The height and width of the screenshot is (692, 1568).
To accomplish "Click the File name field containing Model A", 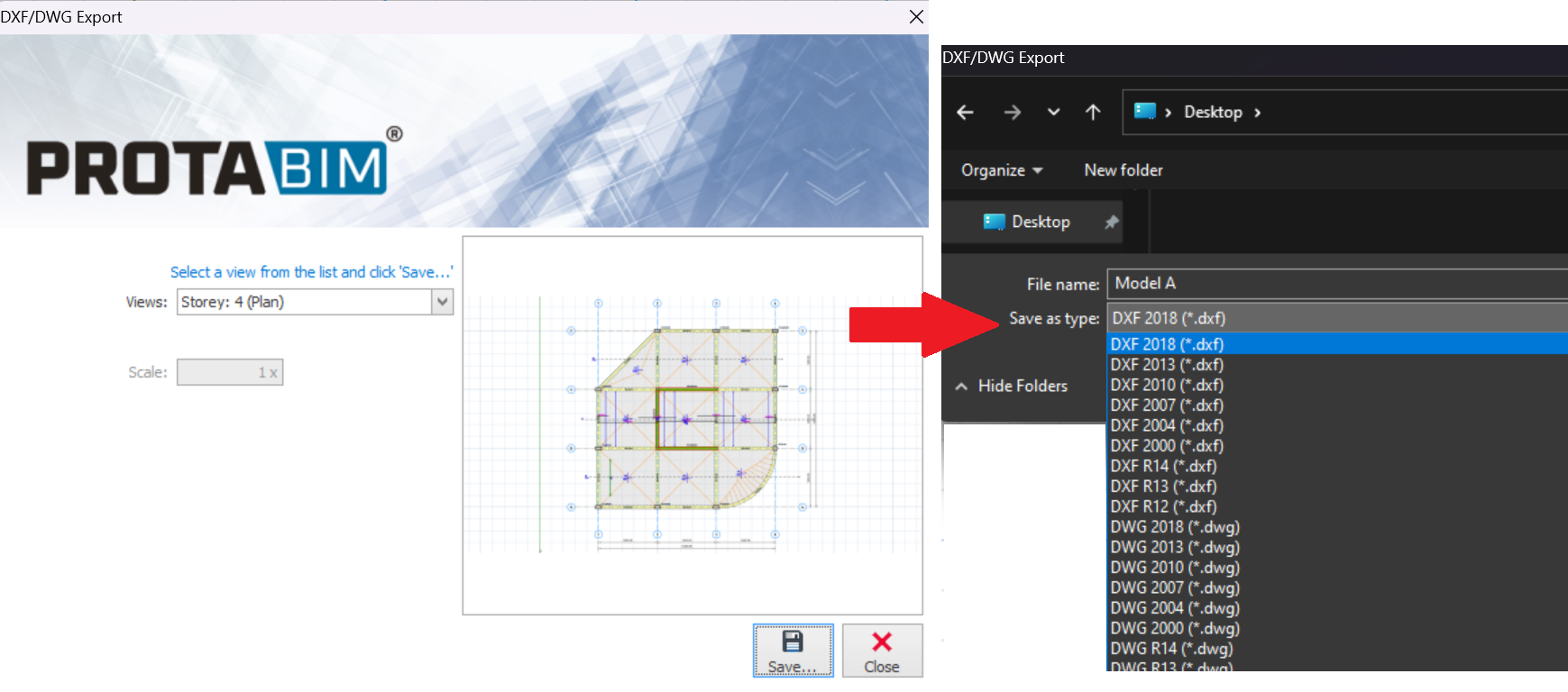I will click(x=1334, y=284).
